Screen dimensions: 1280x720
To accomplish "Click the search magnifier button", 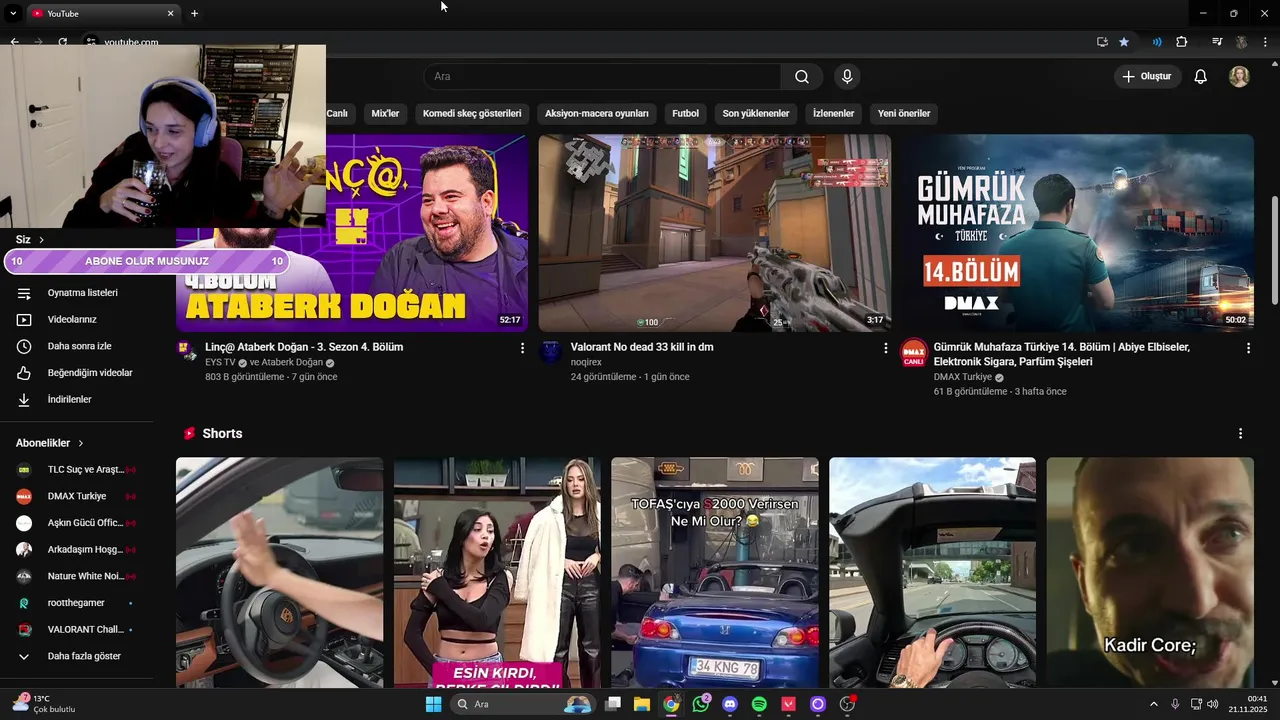I will [x=802, y=77].
